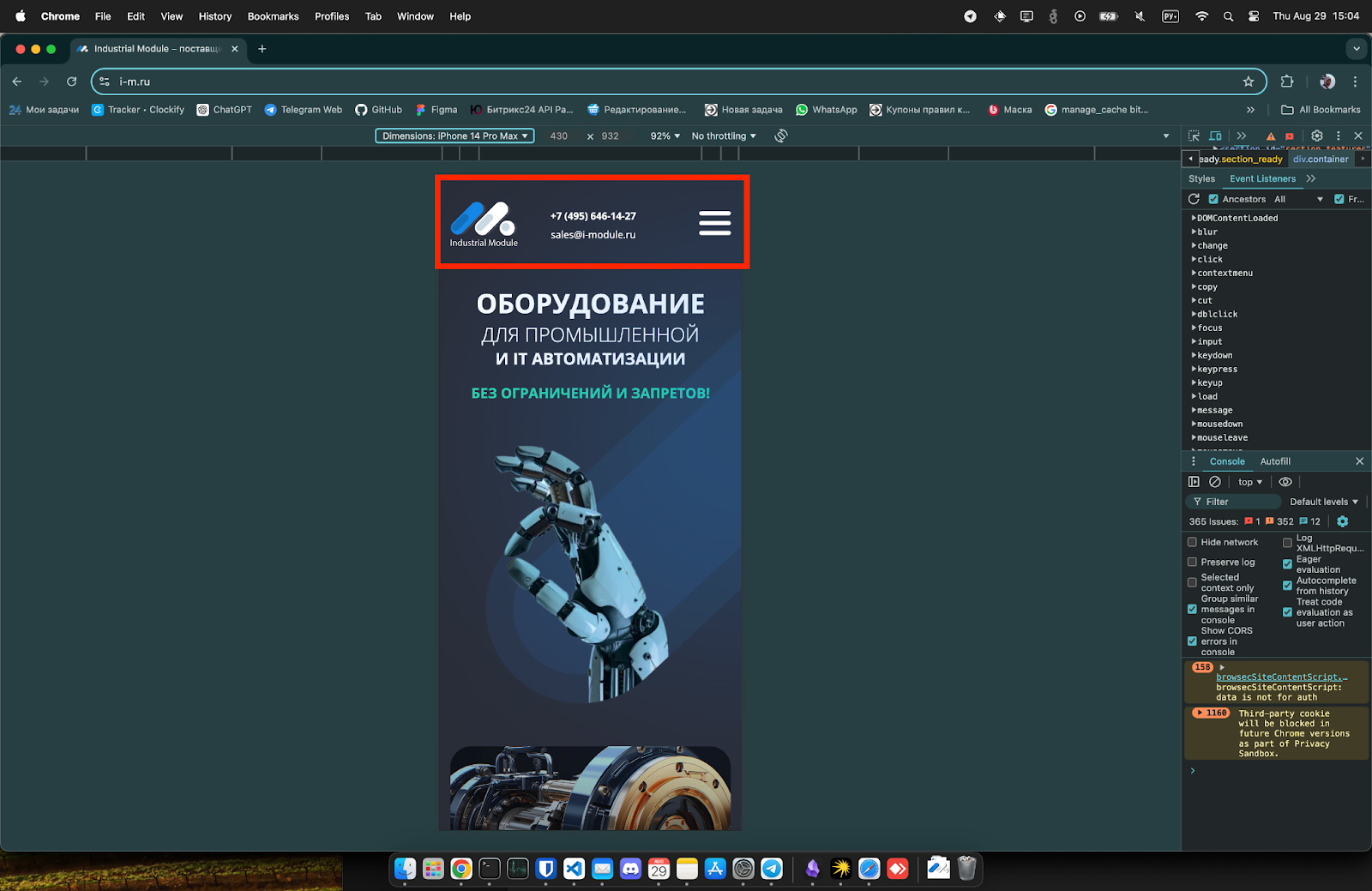Show more DevTools panels via double-chevron
Screen dimensions: 1372x891
coord(1241,135)
